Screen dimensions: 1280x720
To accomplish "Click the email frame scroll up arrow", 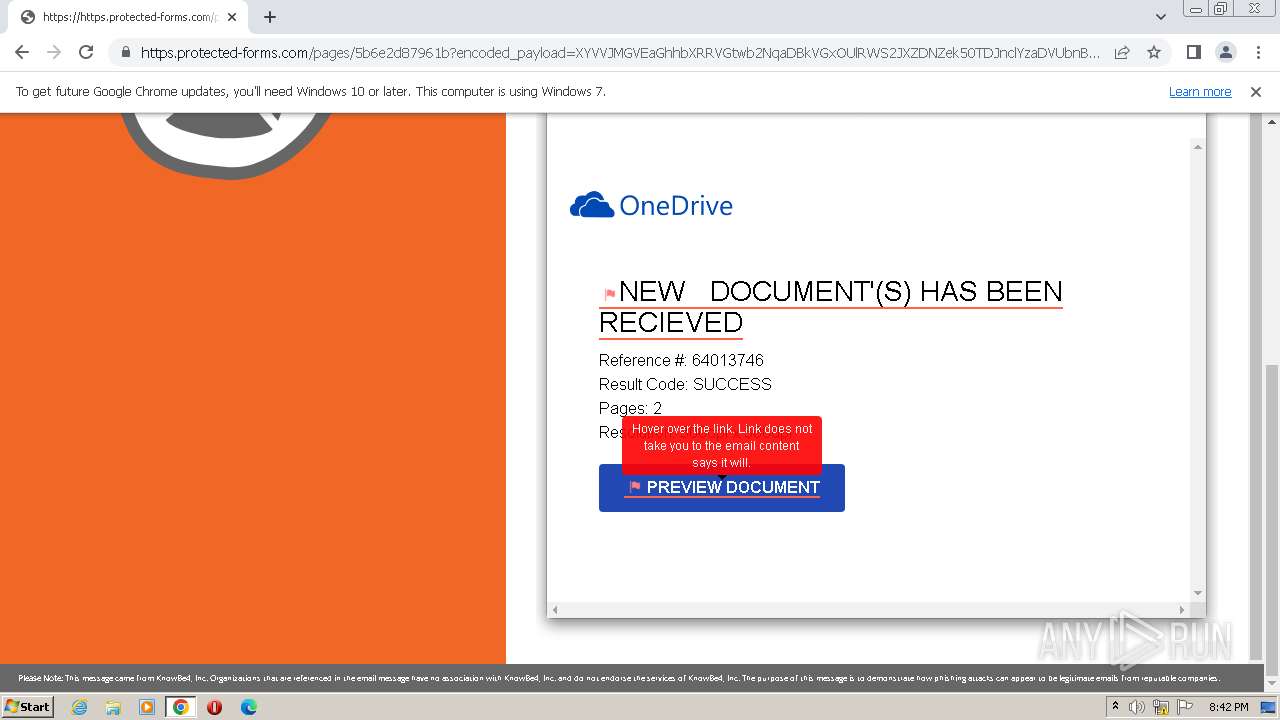I will pyautogui.click(x=1197, y=147).
